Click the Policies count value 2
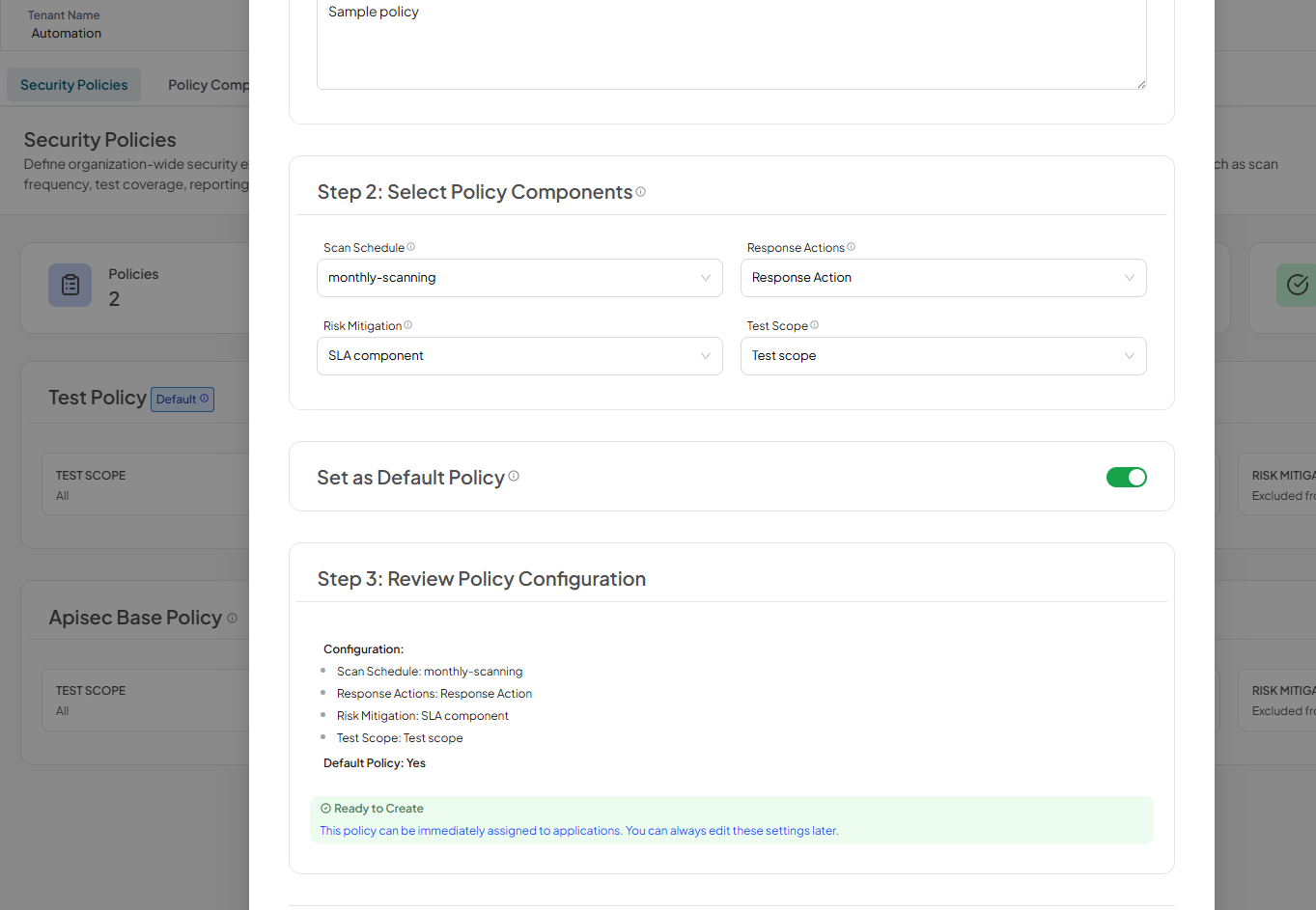1316x910 pixels. coord(115,299)
